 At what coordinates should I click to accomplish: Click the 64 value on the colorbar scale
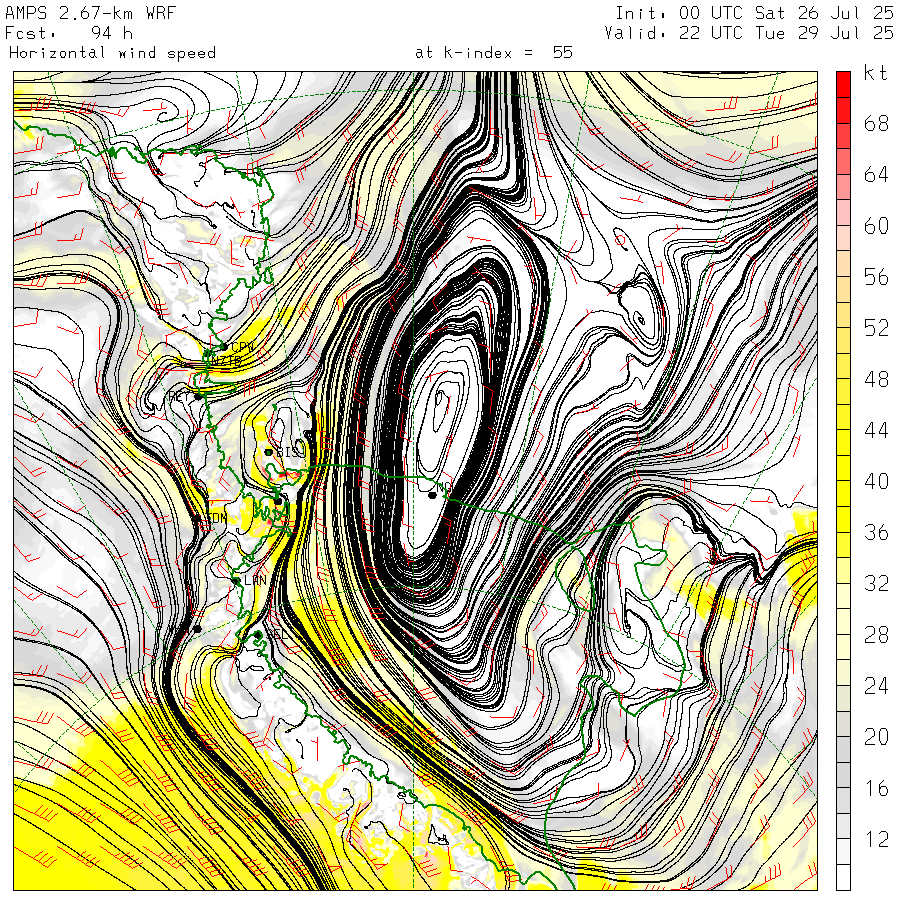pyautogui.click(x=876, y=174)
